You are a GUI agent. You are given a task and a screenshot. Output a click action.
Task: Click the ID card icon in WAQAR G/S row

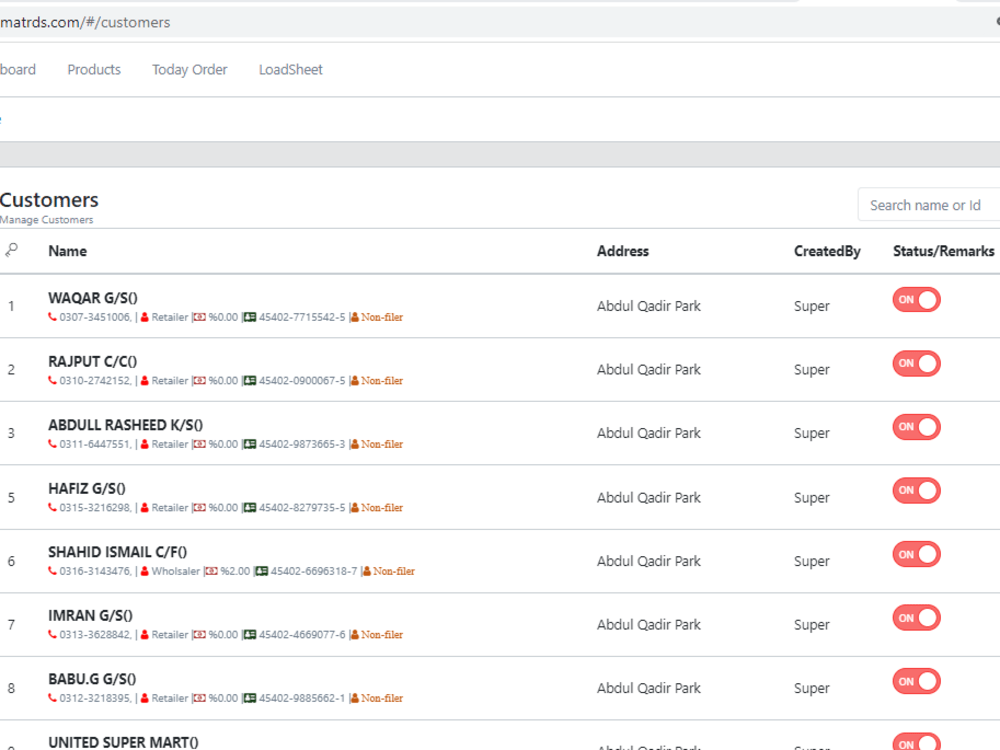(250, 317)
